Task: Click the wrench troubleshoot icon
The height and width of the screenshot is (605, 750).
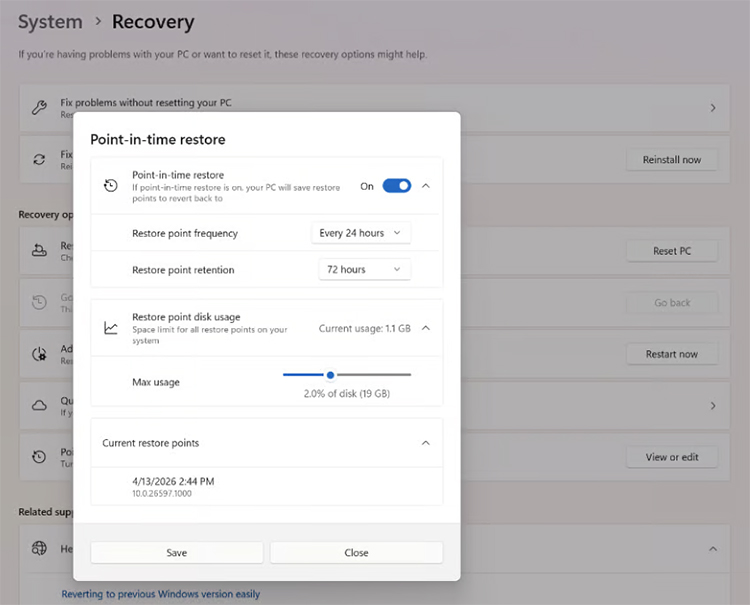Action: [39, 108]
